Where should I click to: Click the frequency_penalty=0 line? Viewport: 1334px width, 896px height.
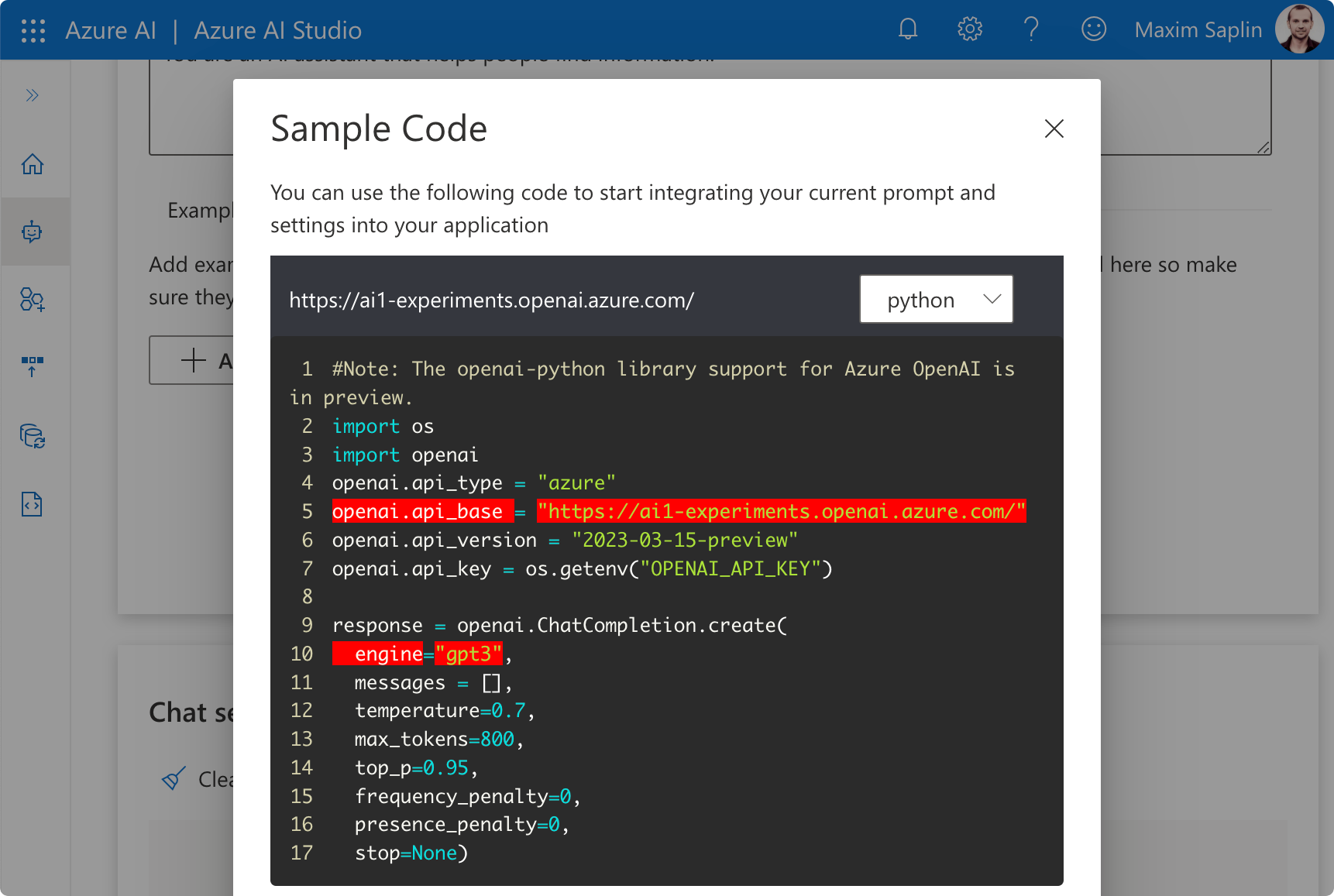pos(468,796)
